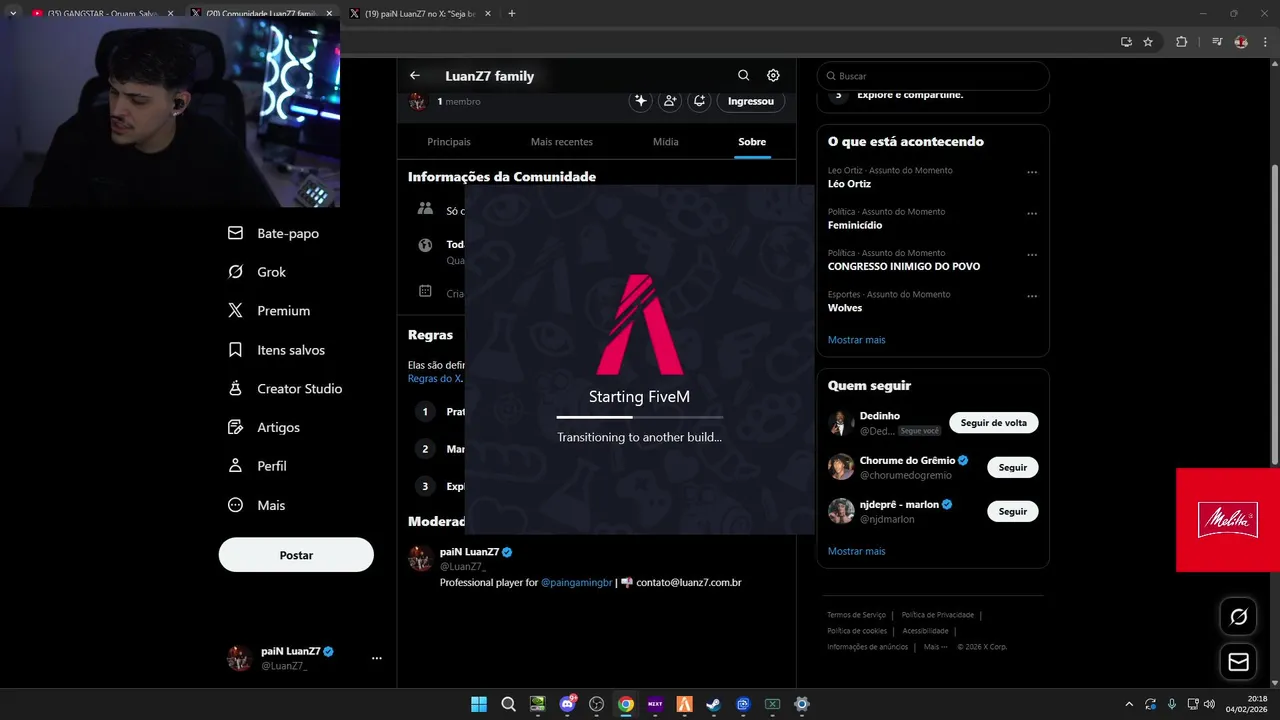This screenshot has height=720, width=1280.
Task: Click the invite member icon in community header
Action: pos(670,101)
